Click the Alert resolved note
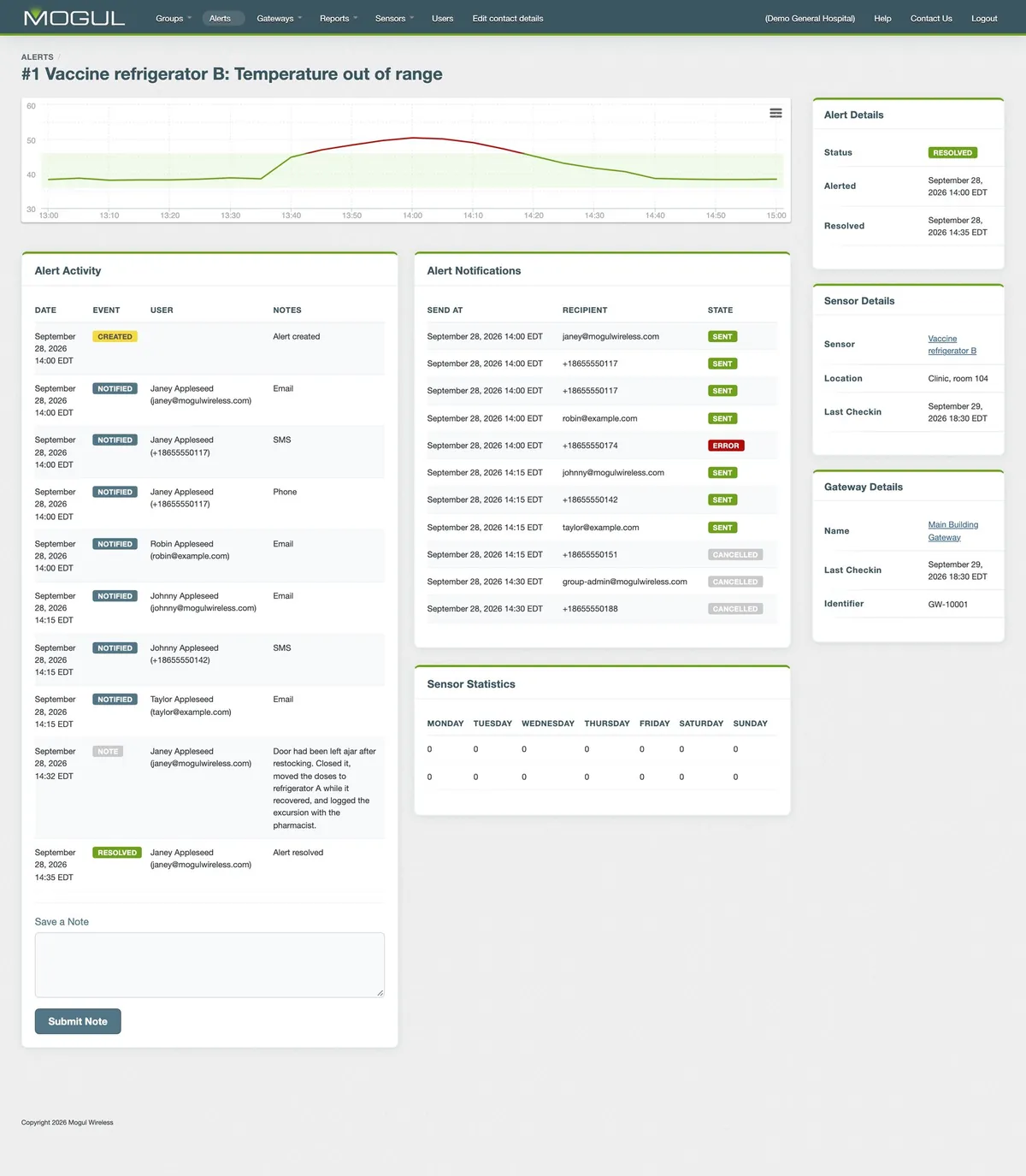The image size is (1026, 1176). coord(298,853)
